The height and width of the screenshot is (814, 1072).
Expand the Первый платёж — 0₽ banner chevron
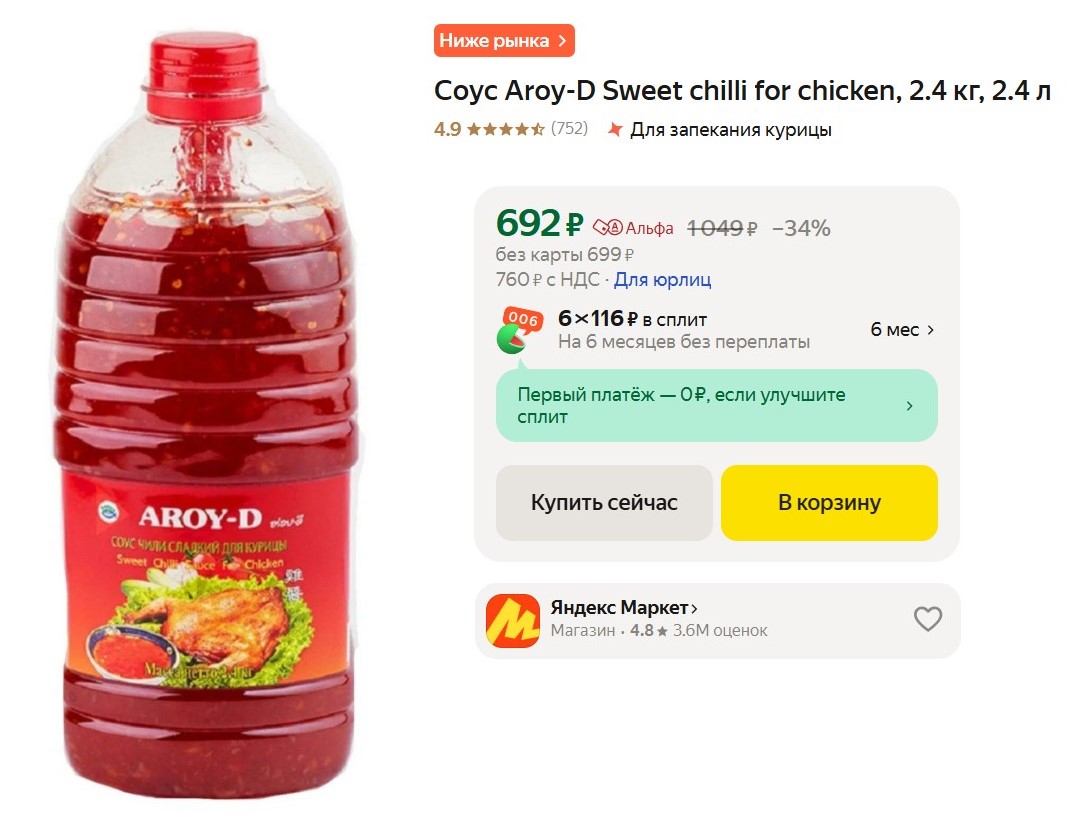click(x=909, y=406)
